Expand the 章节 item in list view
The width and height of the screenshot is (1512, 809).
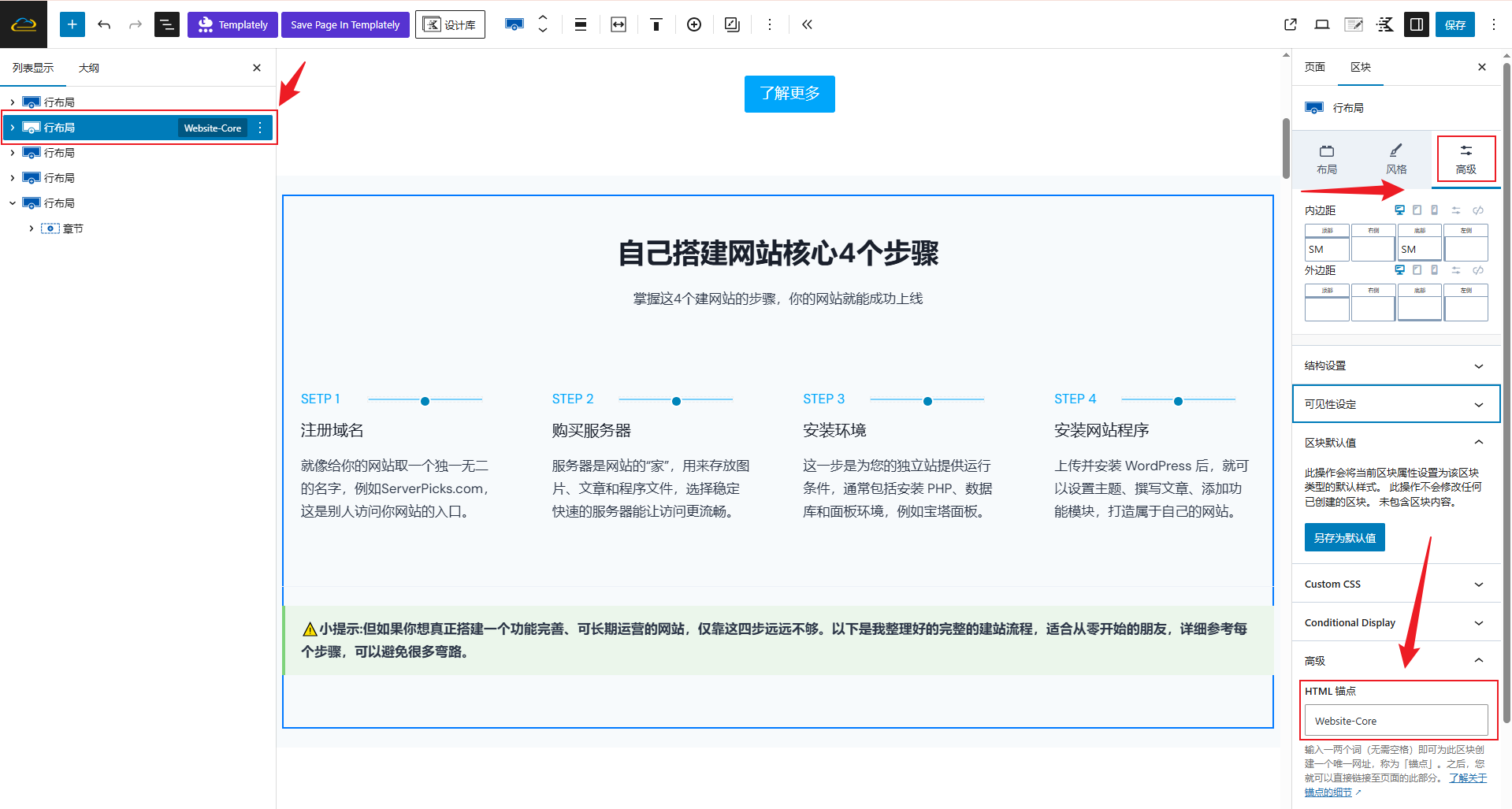(x=32, y=228)
